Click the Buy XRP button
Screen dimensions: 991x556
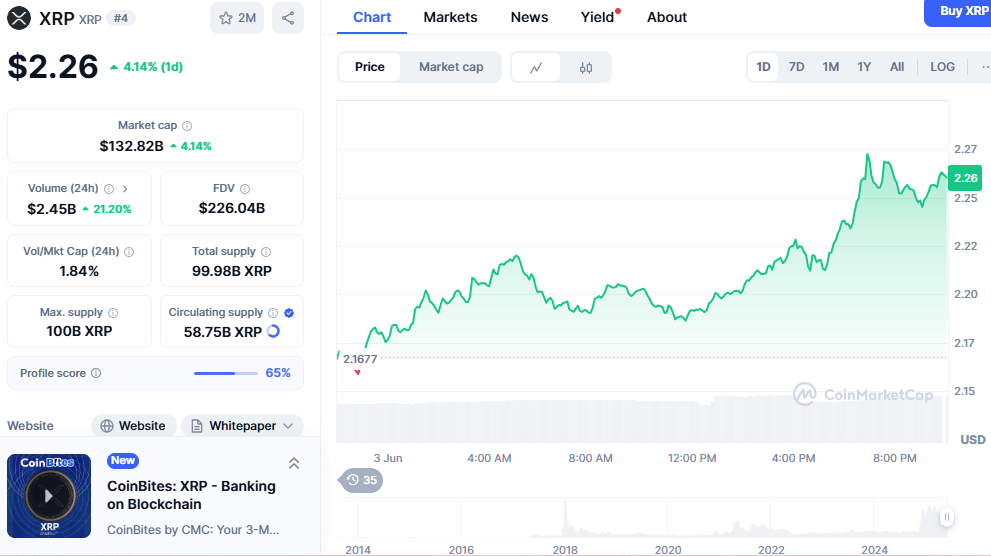958,12
